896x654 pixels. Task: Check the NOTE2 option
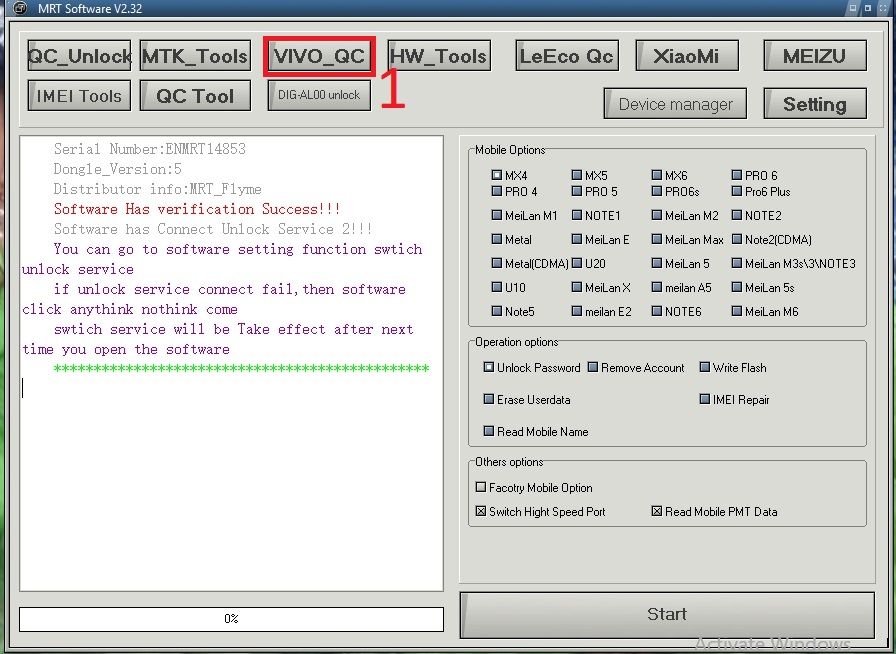737,215
